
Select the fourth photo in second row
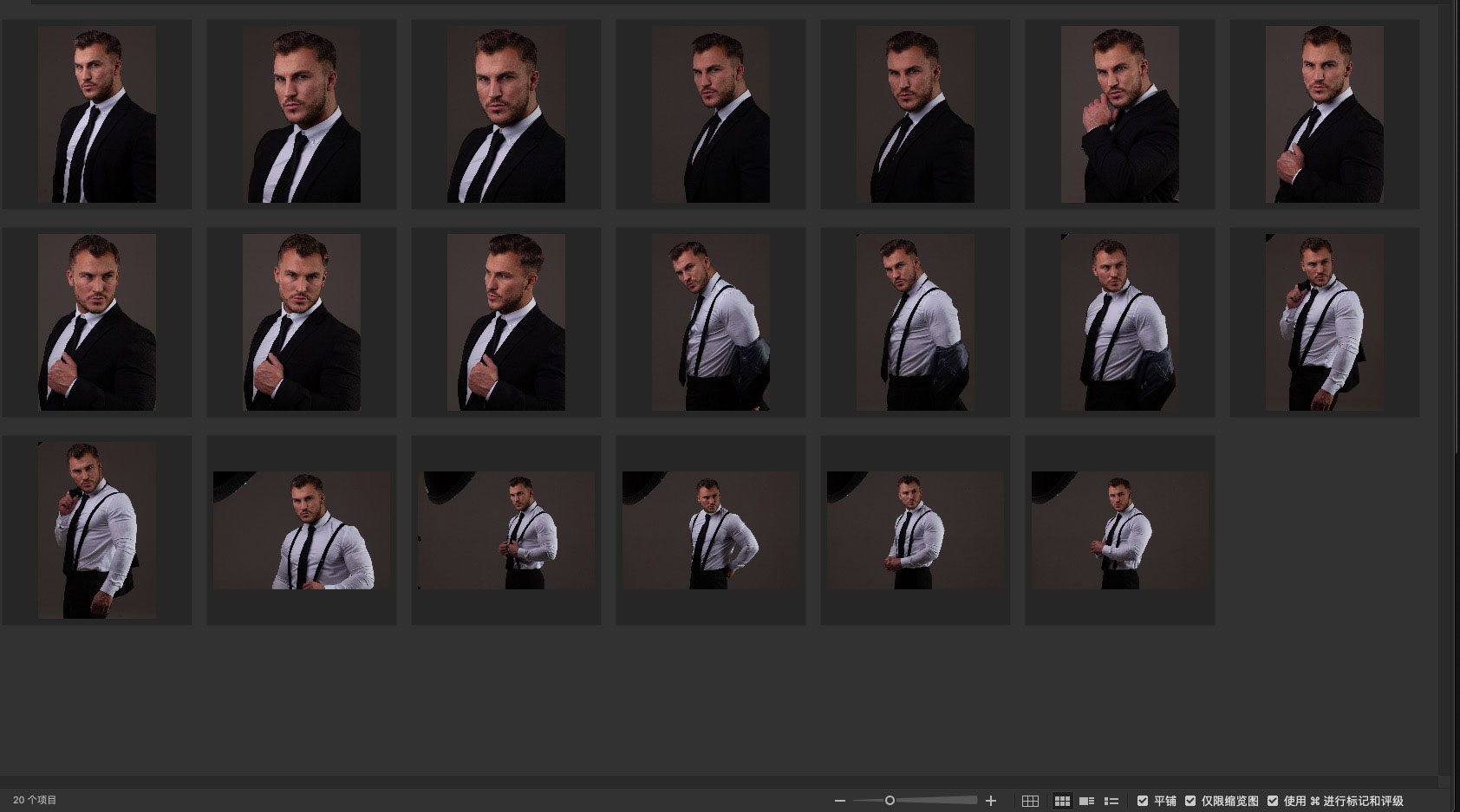pos(710,322)
